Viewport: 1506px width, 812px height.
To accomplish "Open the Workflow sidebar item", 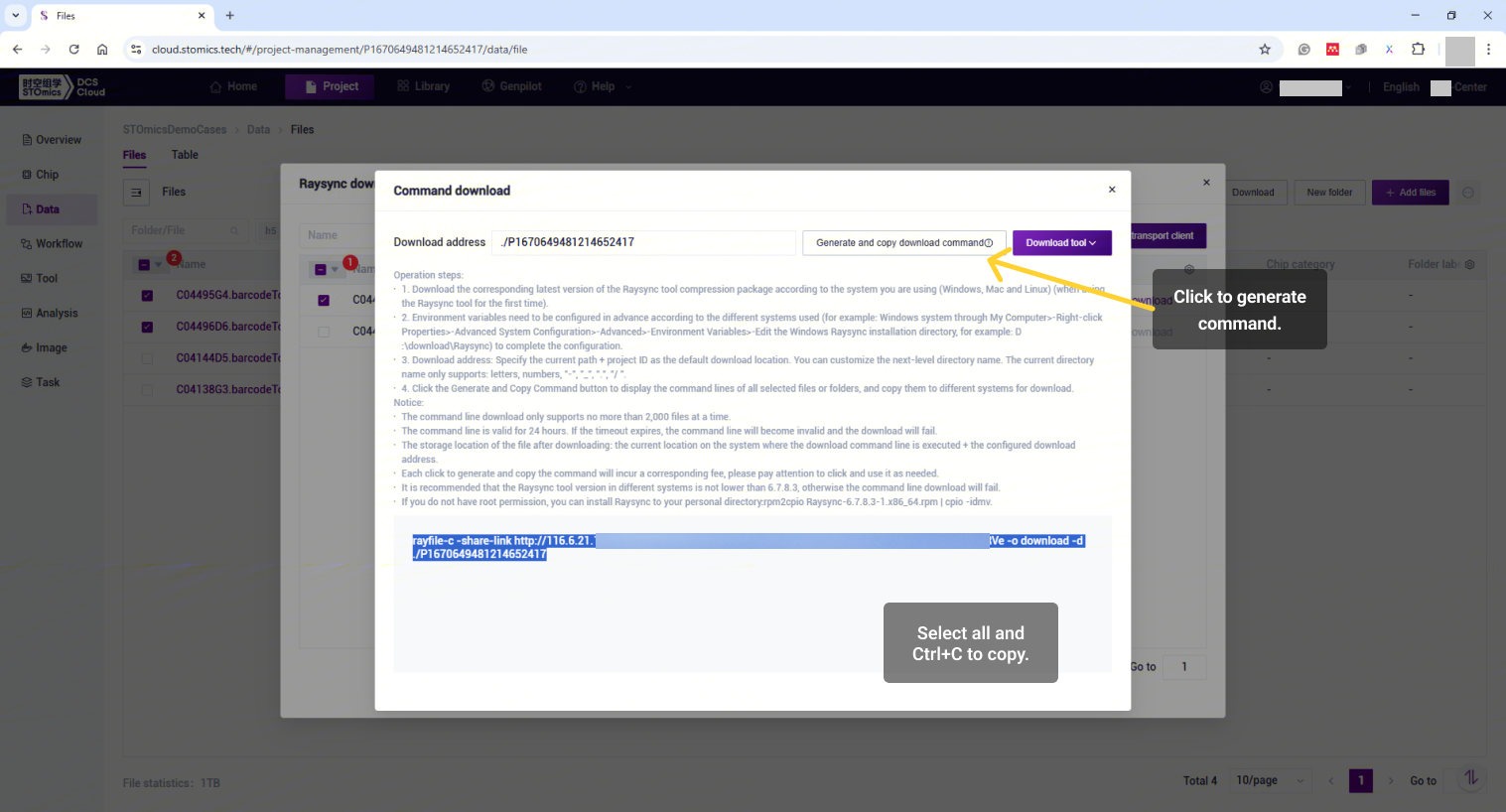I will (x=52, y=244).
